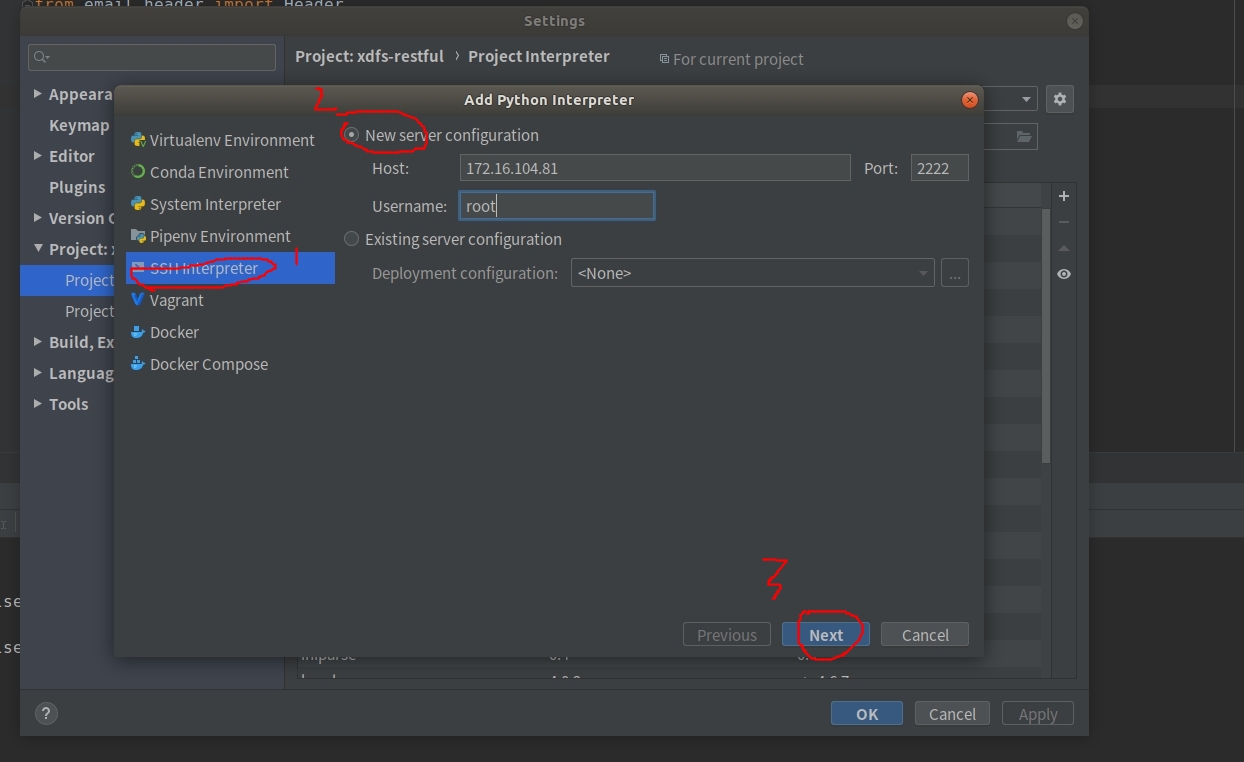The height and width of the screenshot is (762, 1244).
Task: Select Docker interpreter option
Action: [164, 332]
